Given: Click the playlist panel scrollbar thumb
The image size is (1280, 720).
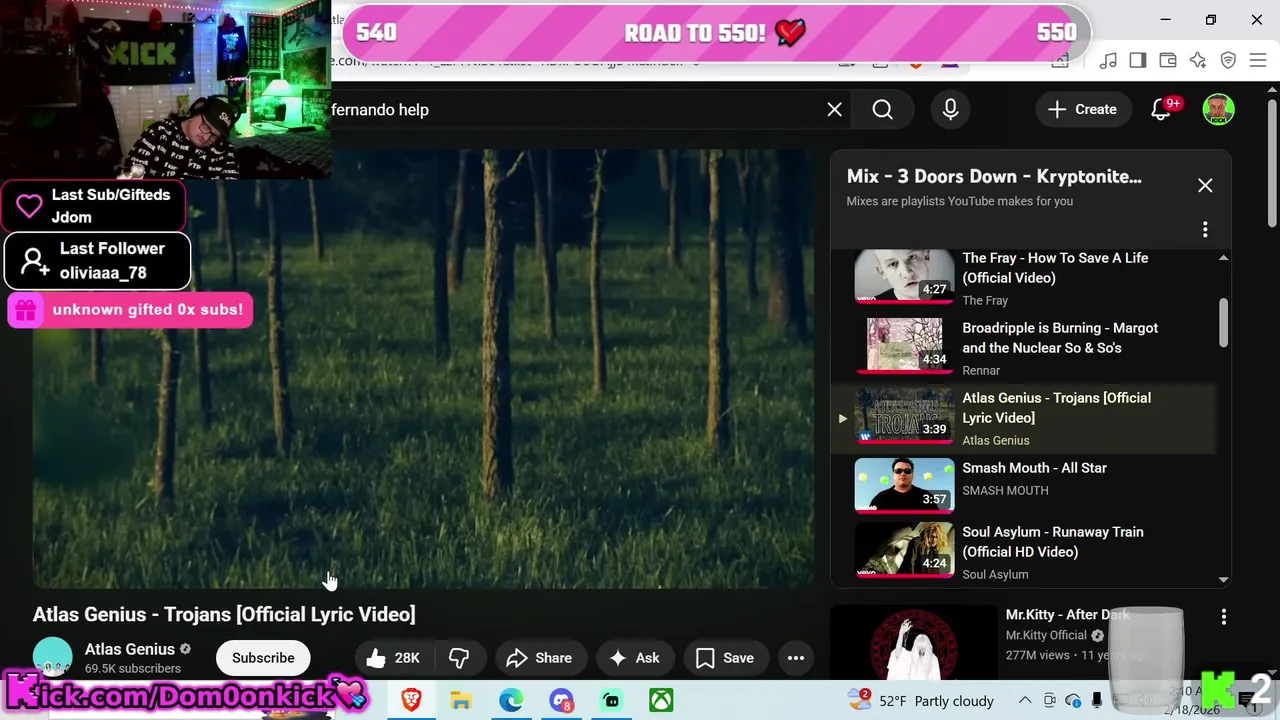Looking at the screenshot, I should (x=1223, y=323).
